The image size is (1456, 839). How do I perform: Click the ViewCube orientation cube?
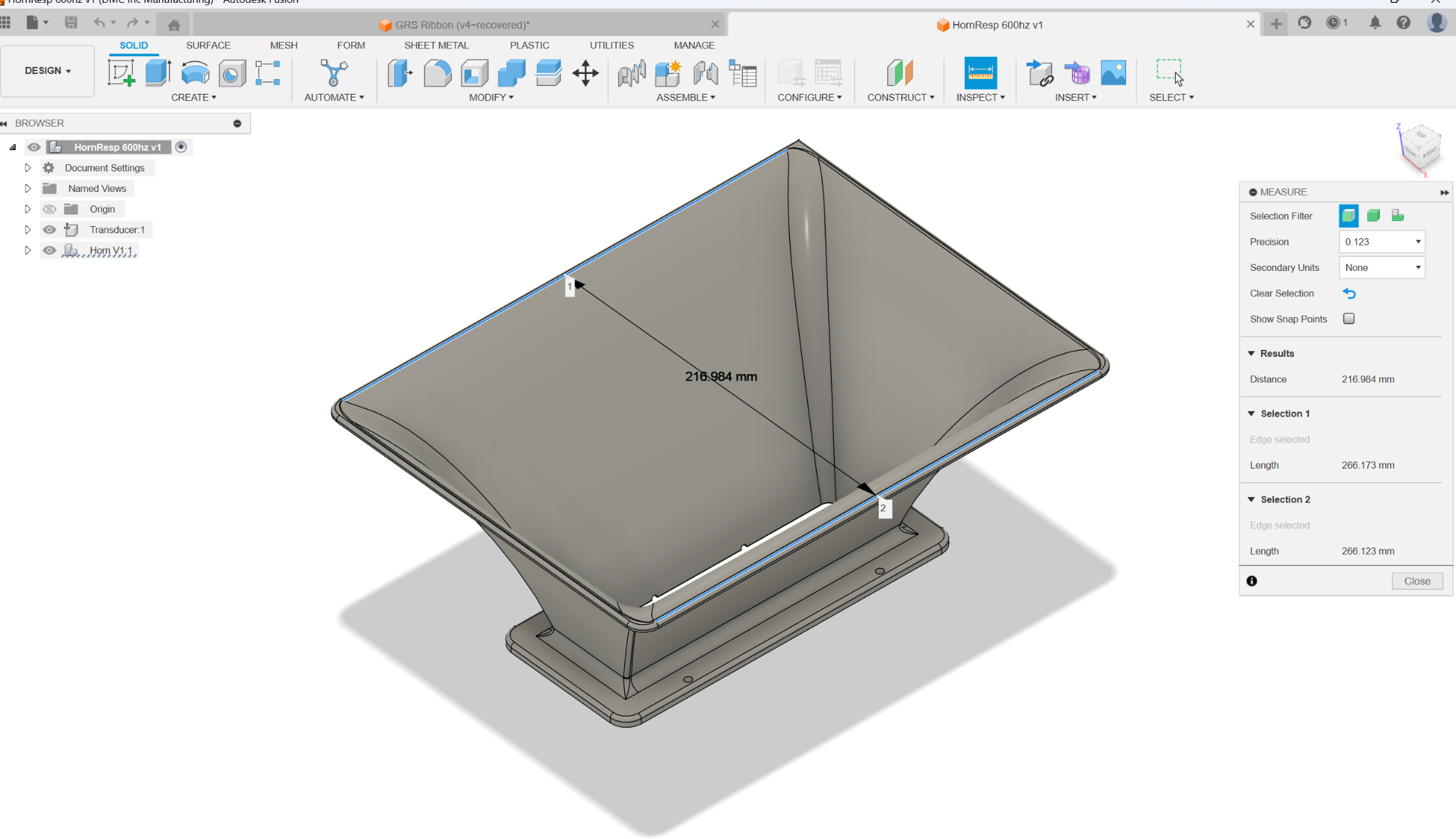point(1420,147)
